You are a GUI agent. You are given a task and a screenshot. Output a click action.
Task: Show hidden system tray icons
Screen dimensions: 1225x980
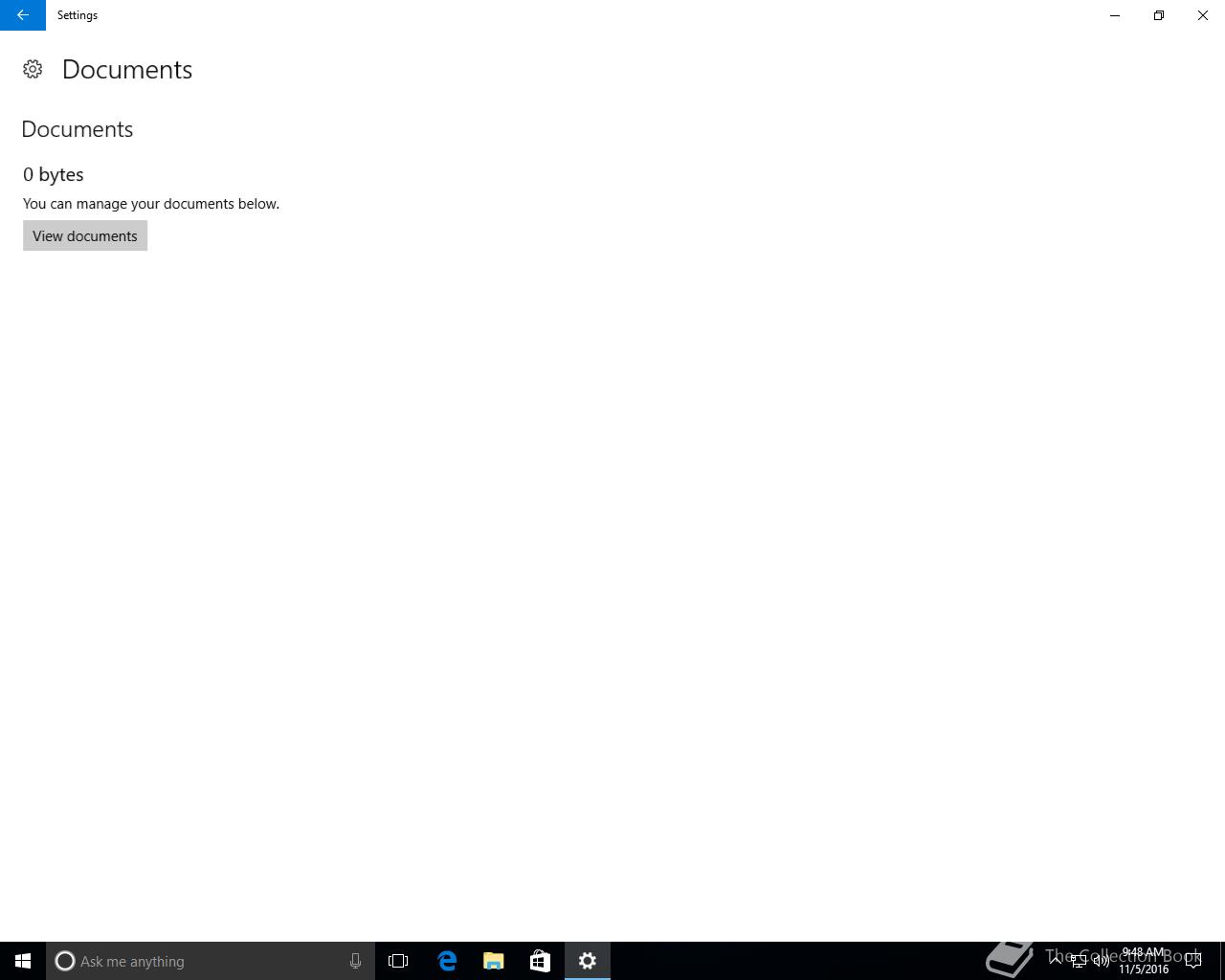(x=1056, y=961)
